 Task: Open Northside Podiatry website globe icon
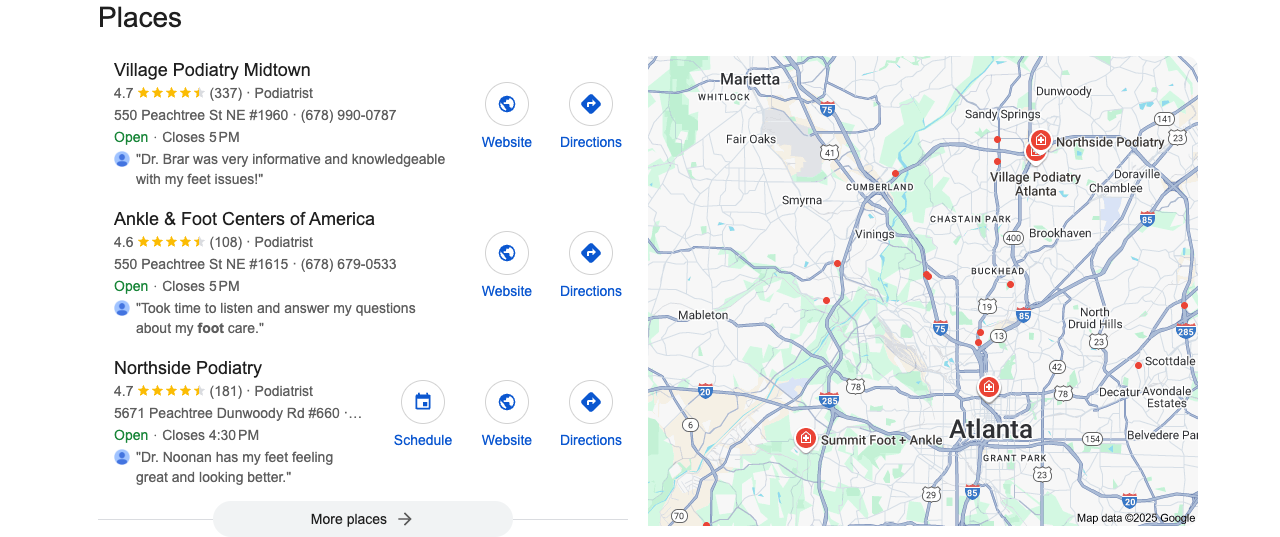pyautogui.click(x=507, y=402)
